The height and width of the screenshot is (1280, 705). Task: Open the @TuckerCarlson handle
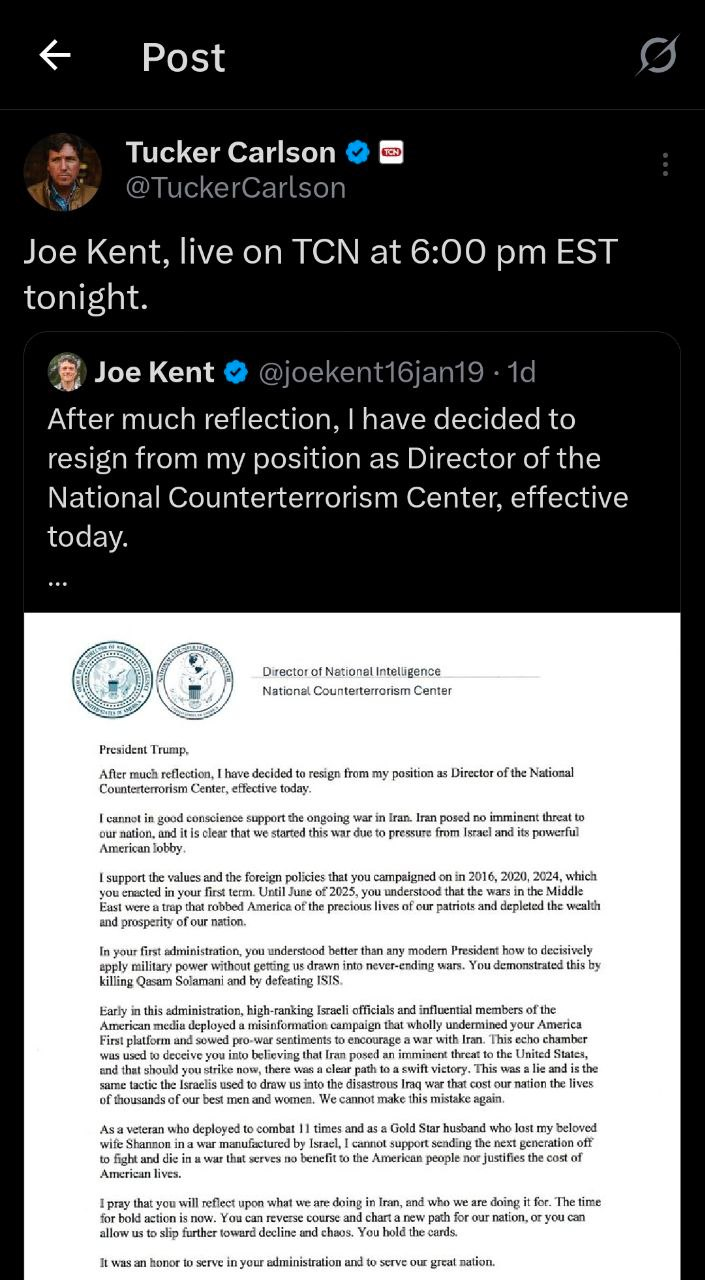236,188
